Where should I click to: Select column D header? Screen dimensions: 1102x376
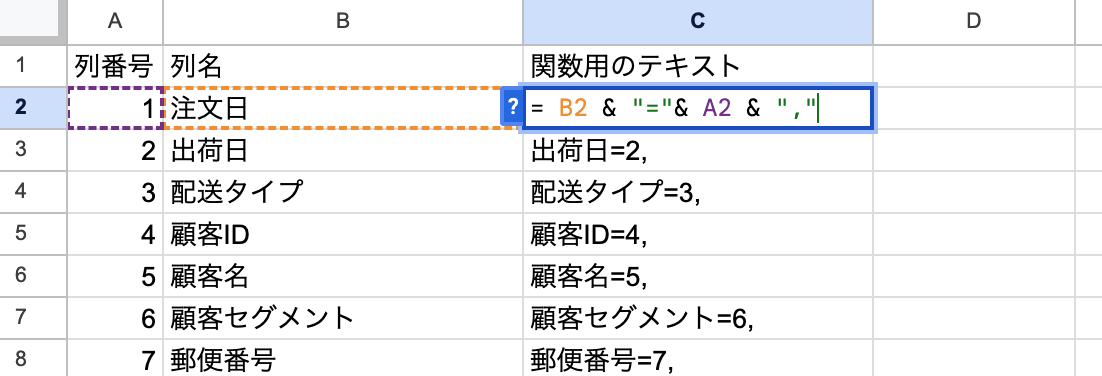click(x=973, y=22)
